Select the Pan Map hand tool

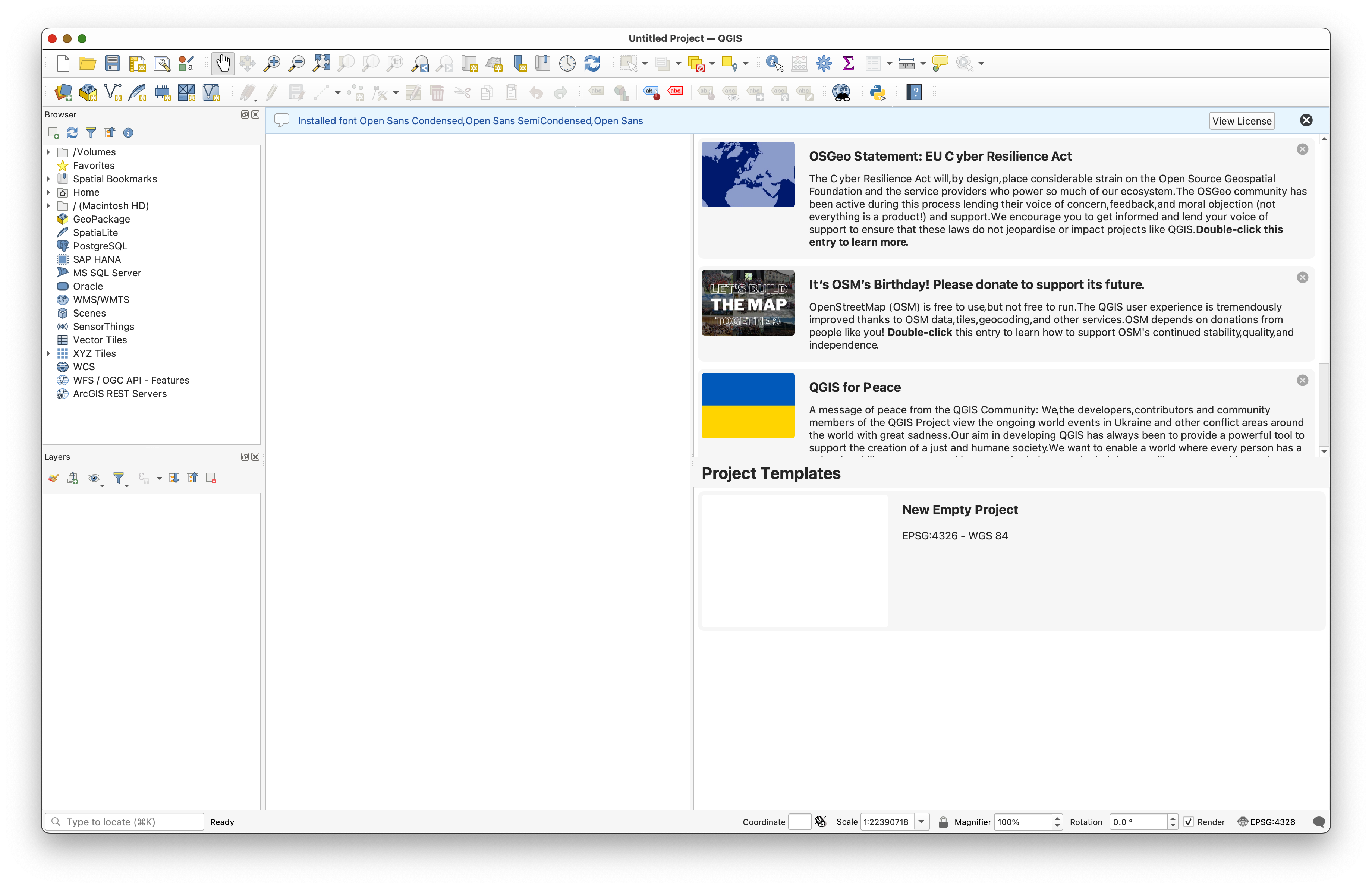[223, 63]
